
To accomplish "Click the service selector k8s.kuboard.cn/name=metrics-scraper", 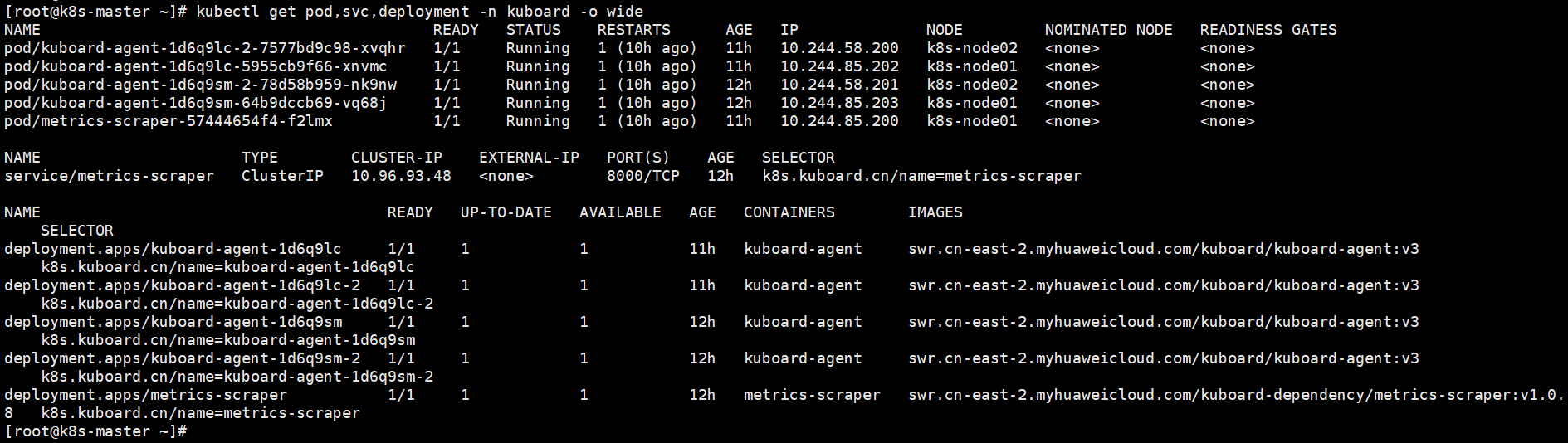I will [921, 176].
